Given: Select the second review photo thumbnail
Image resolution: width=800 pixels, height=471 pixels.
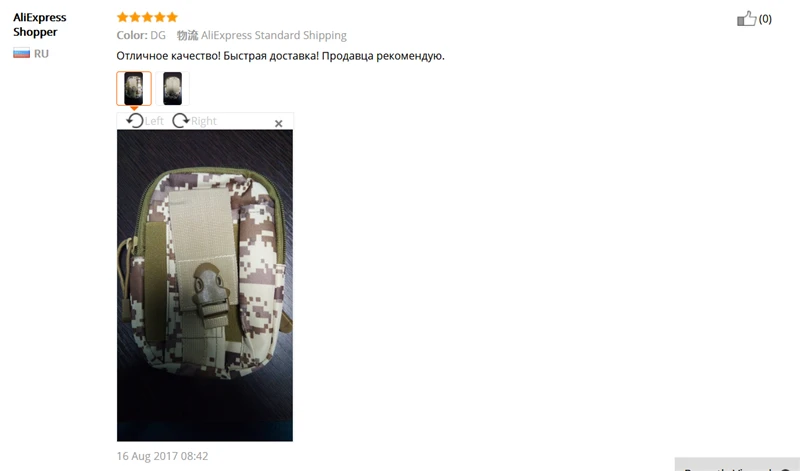Looking at the screenshot, I should pos(172,88).
